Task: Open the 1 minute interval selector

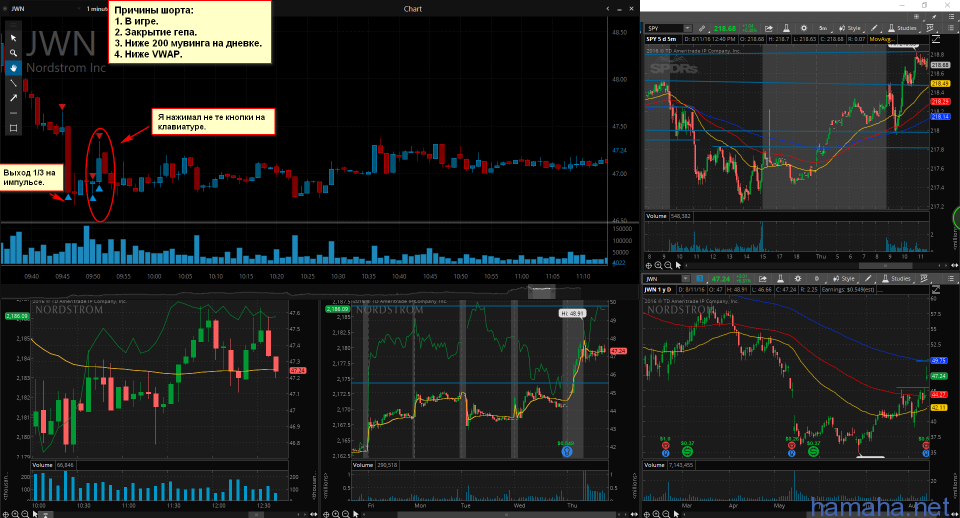Action: coord(96,9)
